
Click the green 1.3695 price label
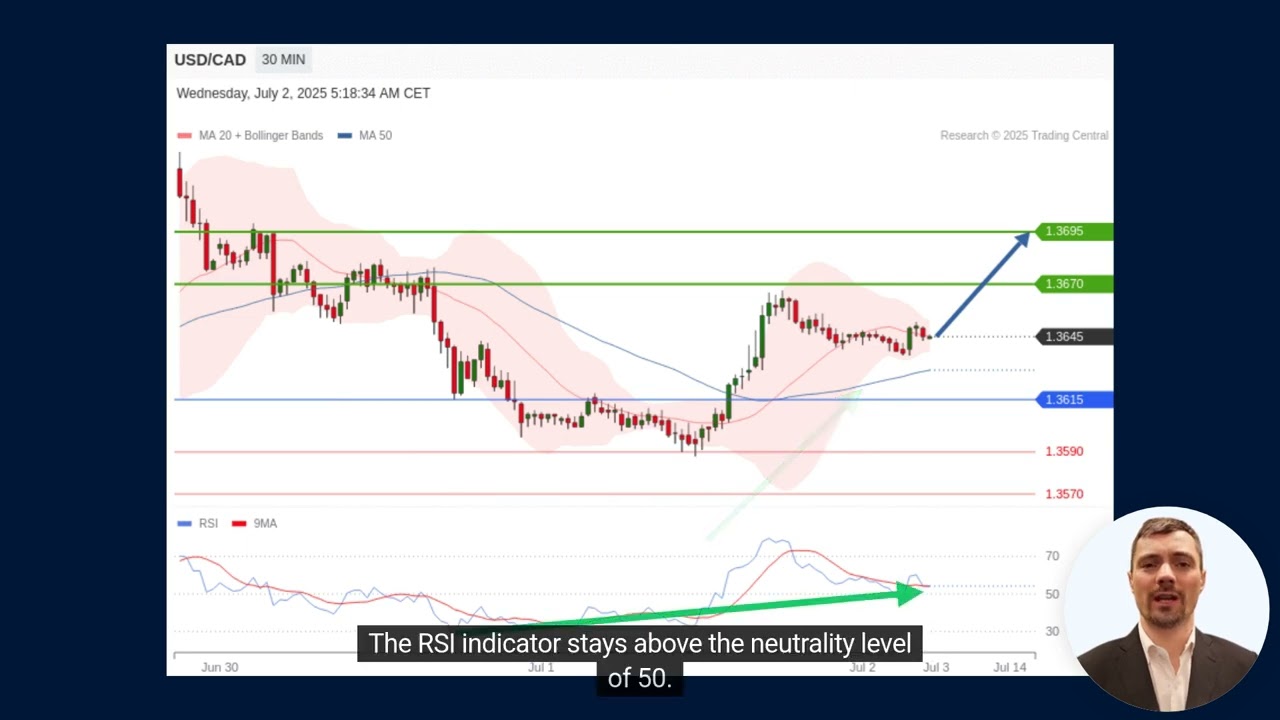click(1073, 232)
